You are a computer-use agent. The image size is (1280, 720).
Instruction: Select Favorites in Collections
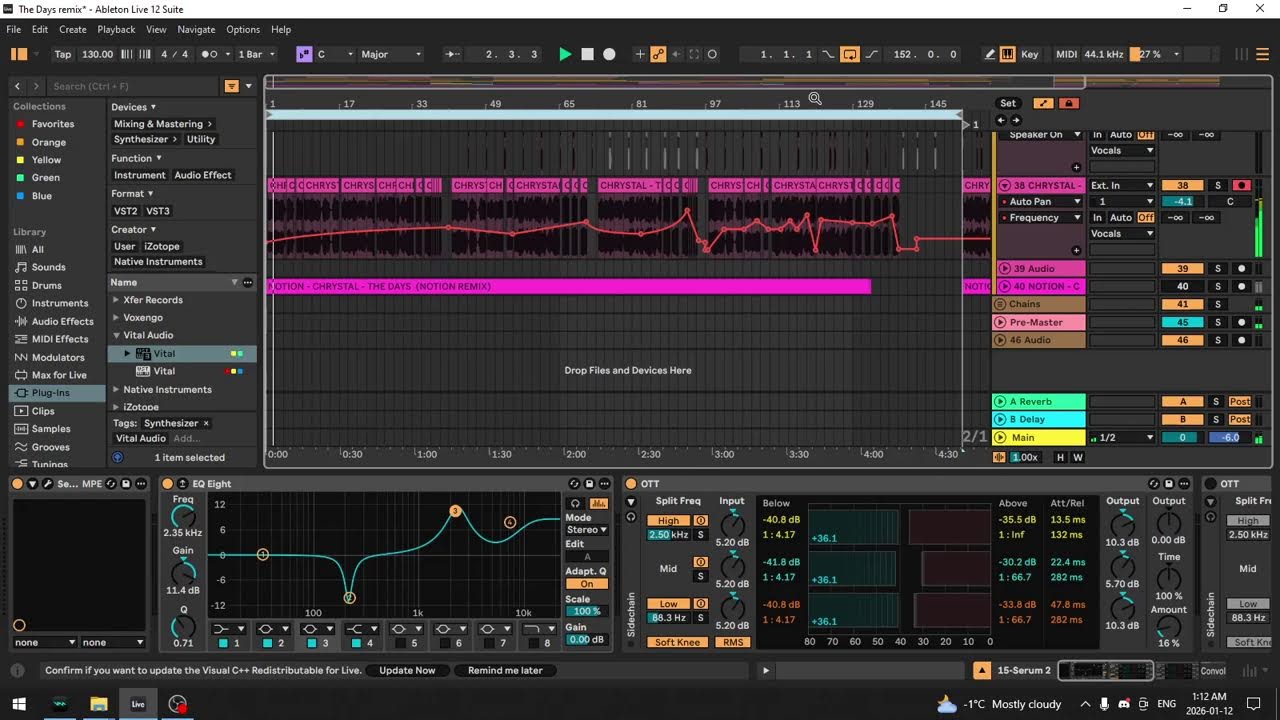pos(53,124)
